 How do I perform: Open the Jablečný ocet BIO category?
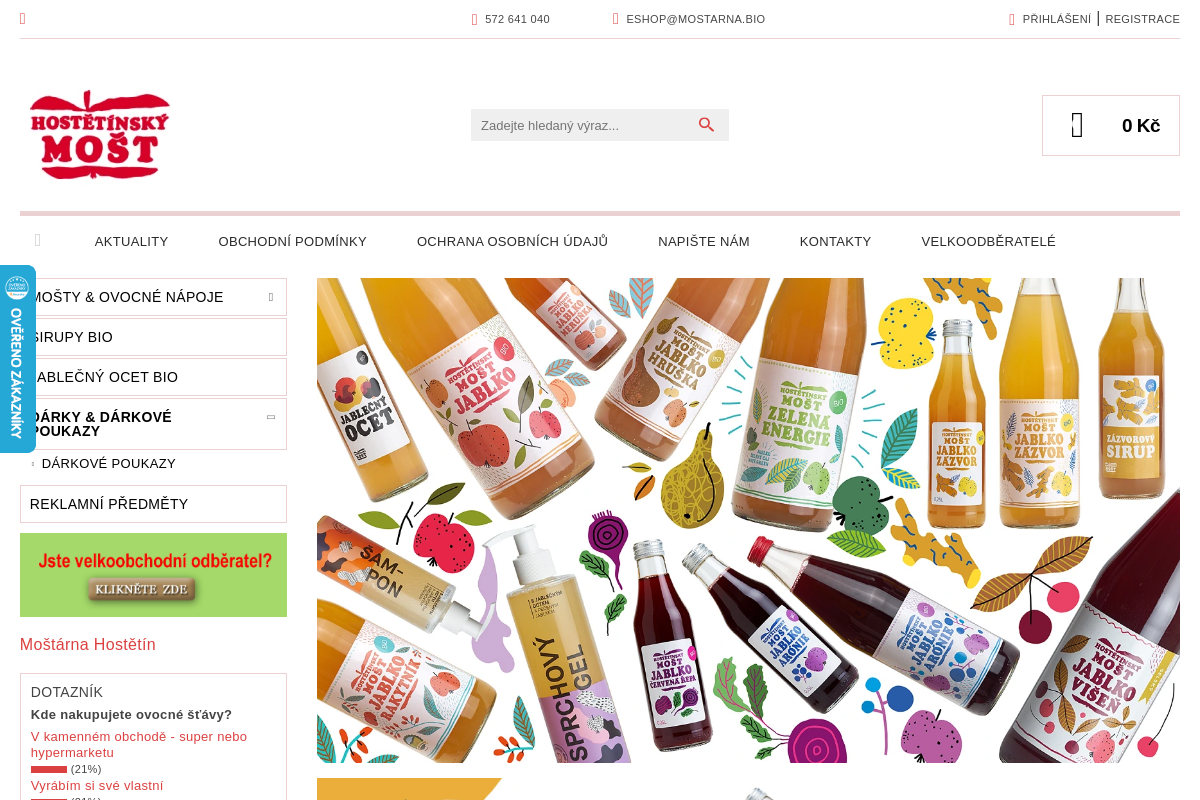(x=153, y=377)
